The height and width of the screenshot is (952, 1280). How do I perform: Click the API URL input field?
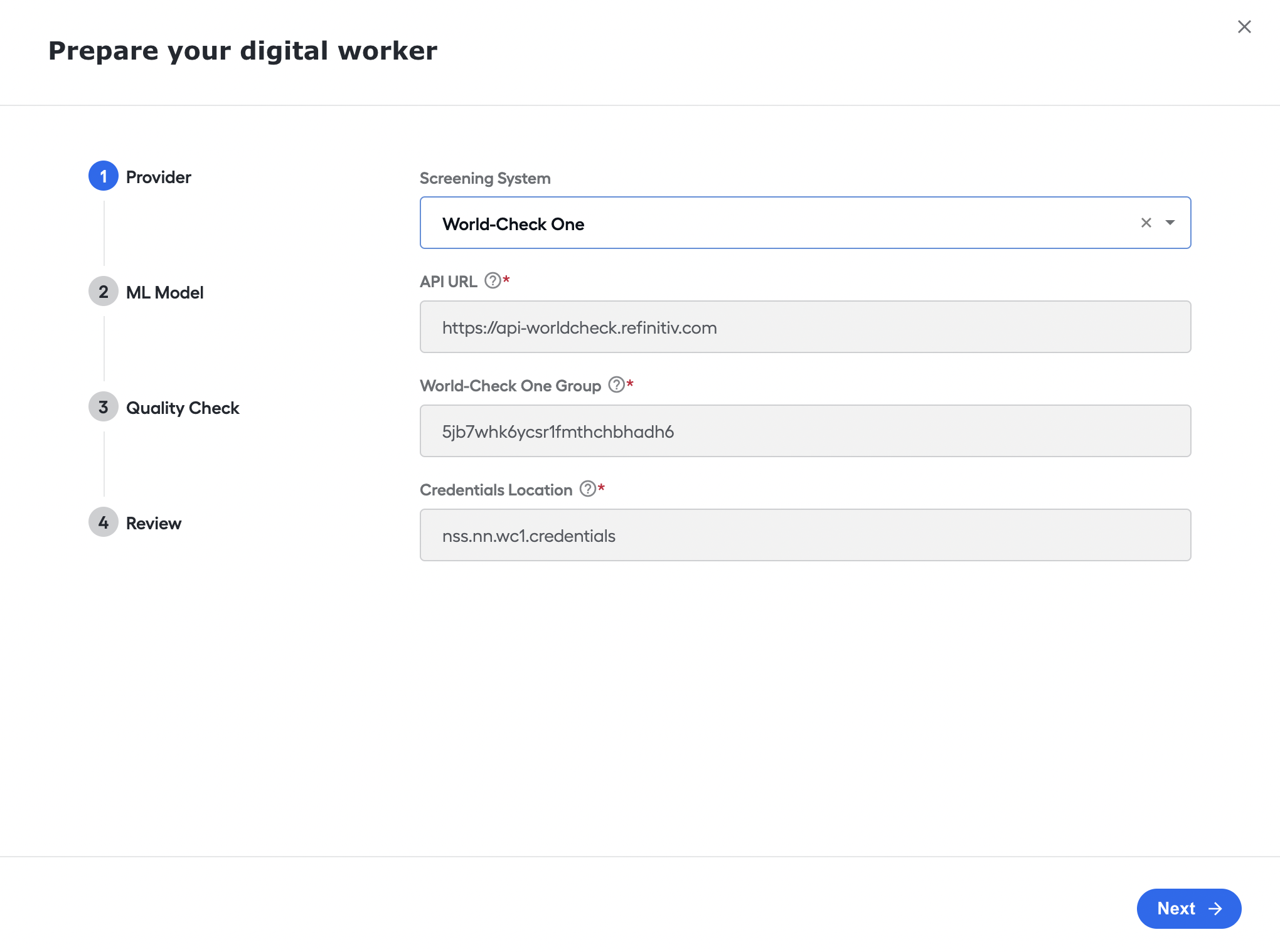click(x=805, y=327)
